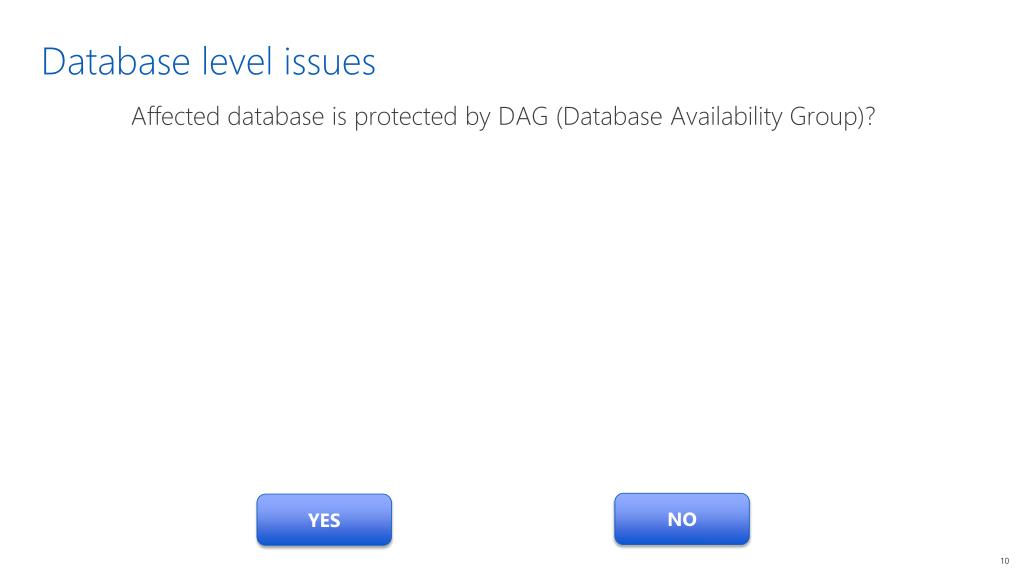The image size is (1024, 576).
Task: Choose the blue NO option
Action: coord(682,519)
